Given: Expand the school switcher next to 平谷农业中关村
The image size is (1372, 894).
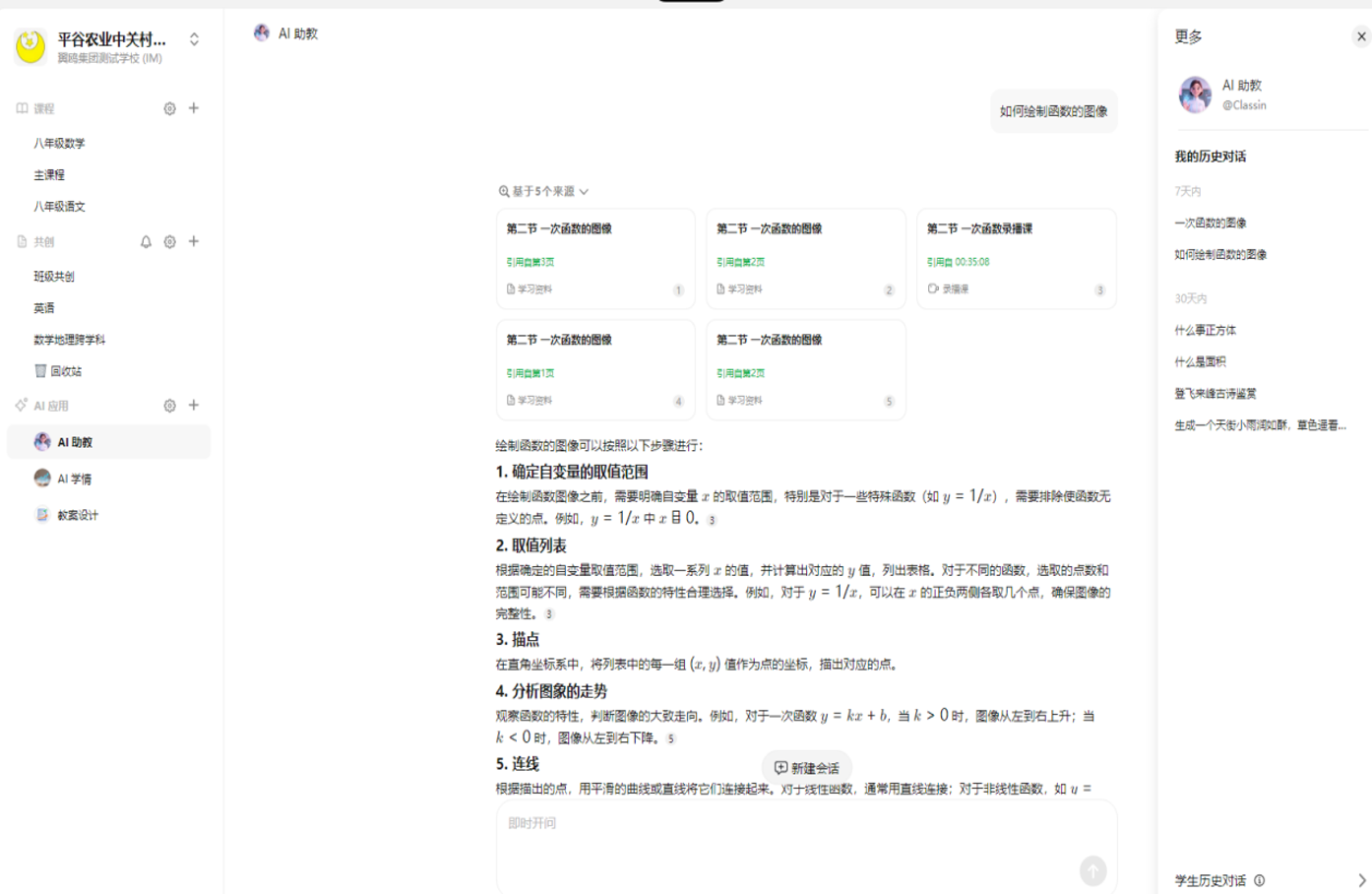Looking at the screenshot, I should (x=194, y=39).
